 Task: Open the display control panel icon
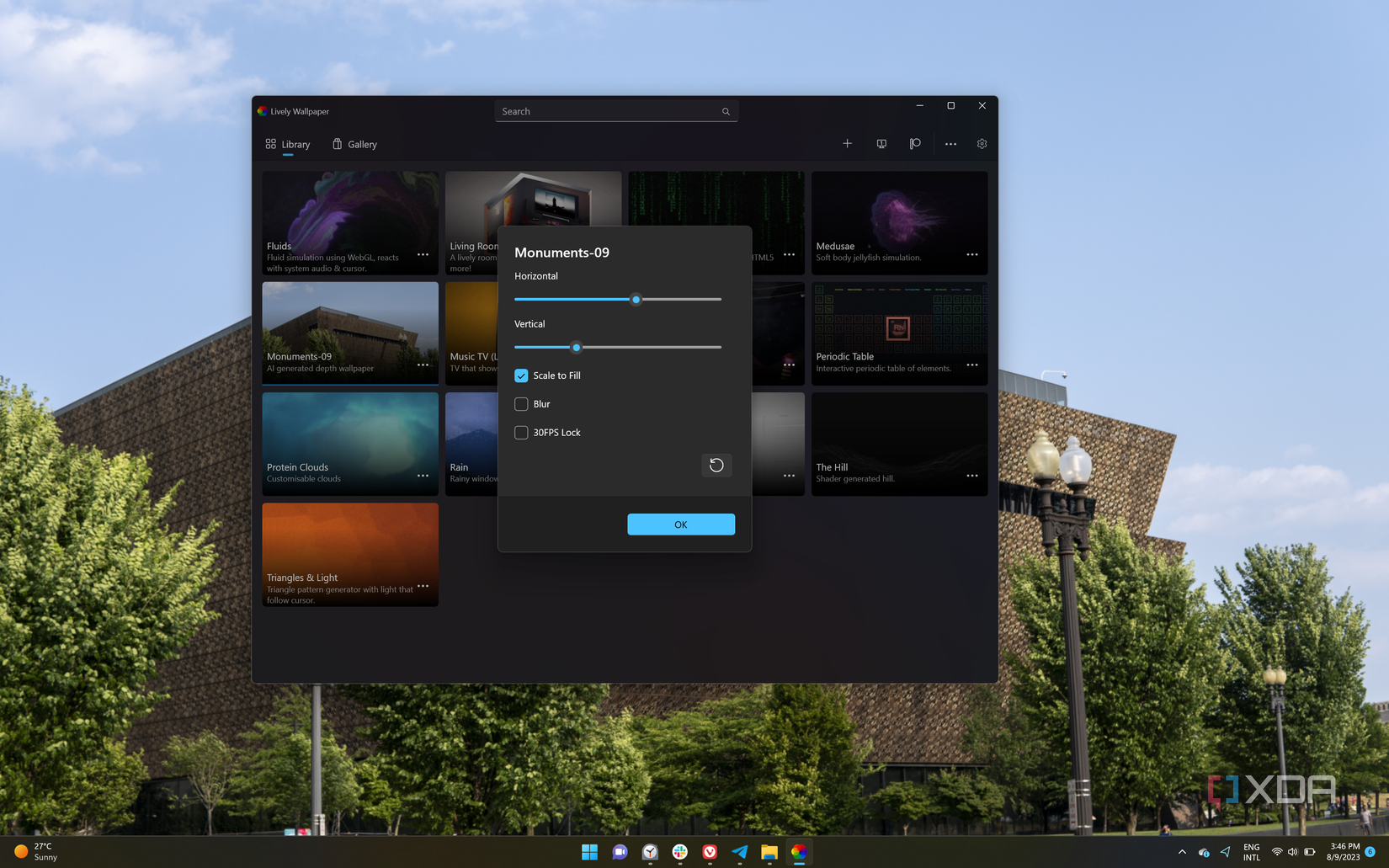point(881,144)
